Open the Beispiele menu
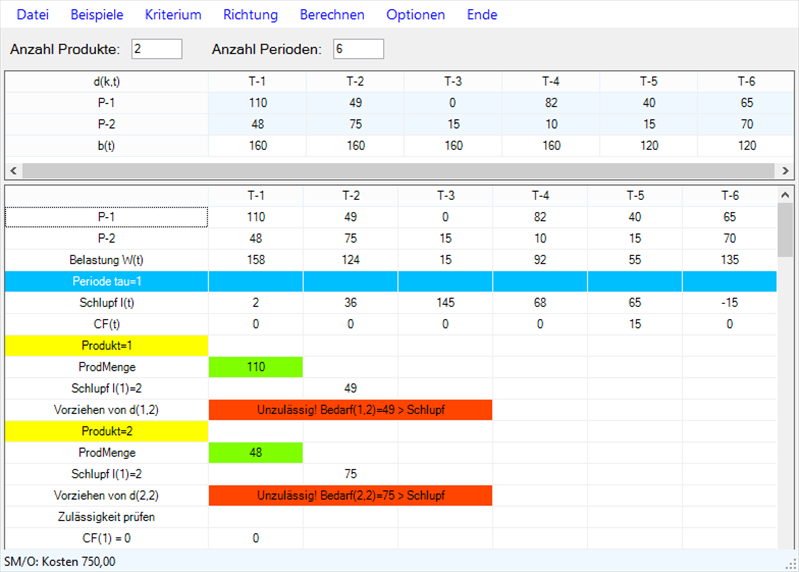The height and width of the screenshot is (572, 799). click(96, 15)
